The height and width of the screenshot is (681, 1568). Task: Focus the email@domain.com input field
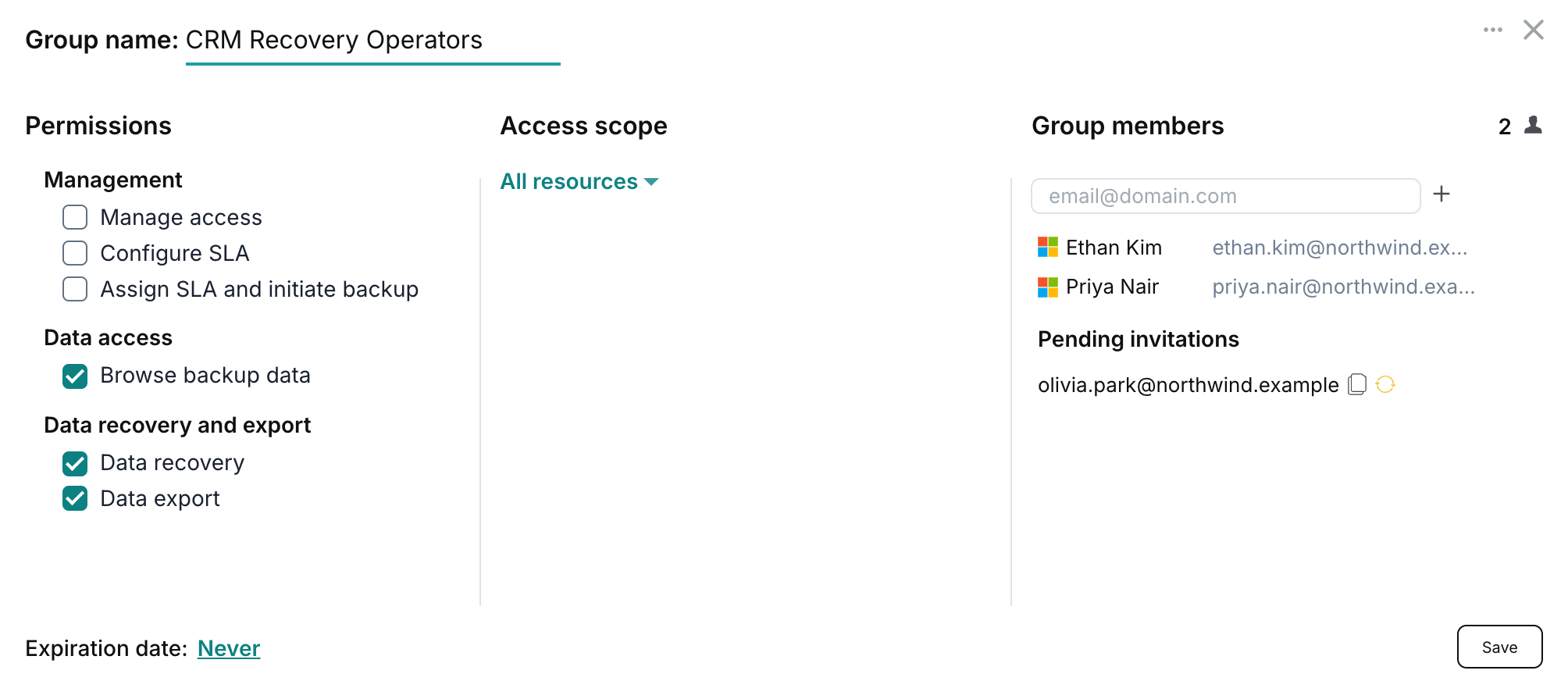click(1225, 196)
